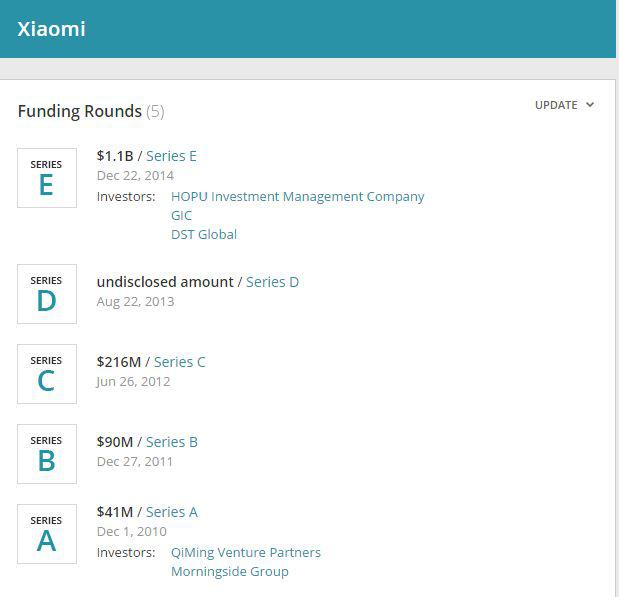
Task: Open Morningside Group investor link
Action: coord(229,572)
